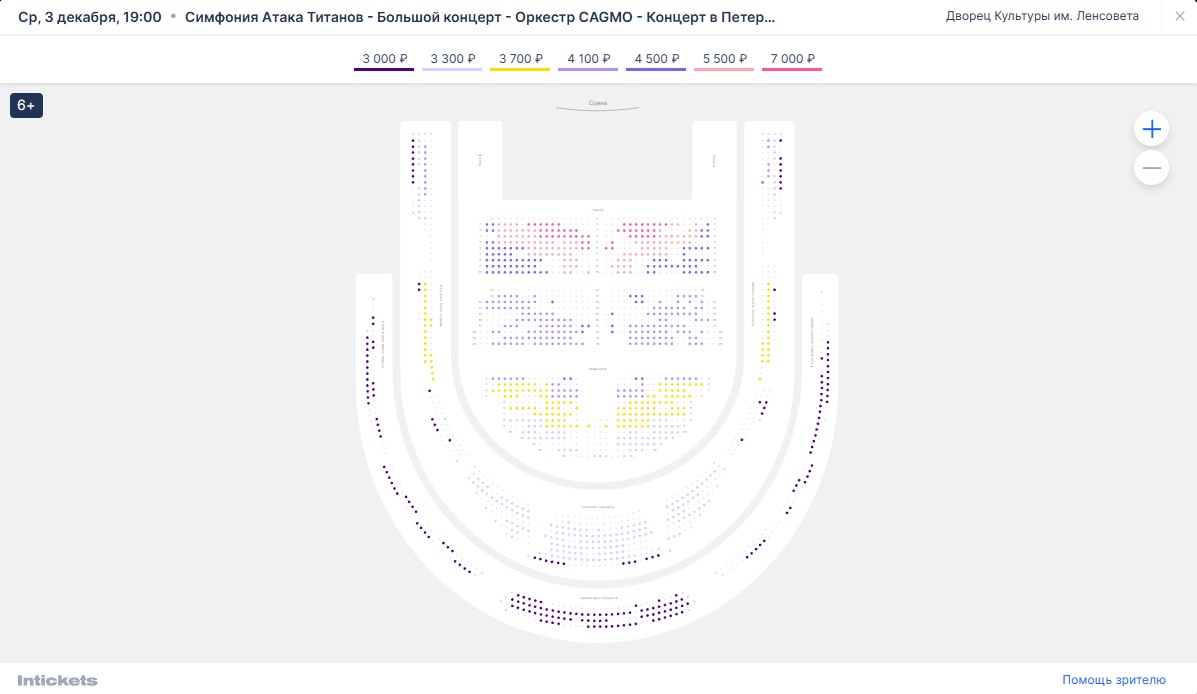Select the 4 100 ₽ price category

[x=588, y=60]
